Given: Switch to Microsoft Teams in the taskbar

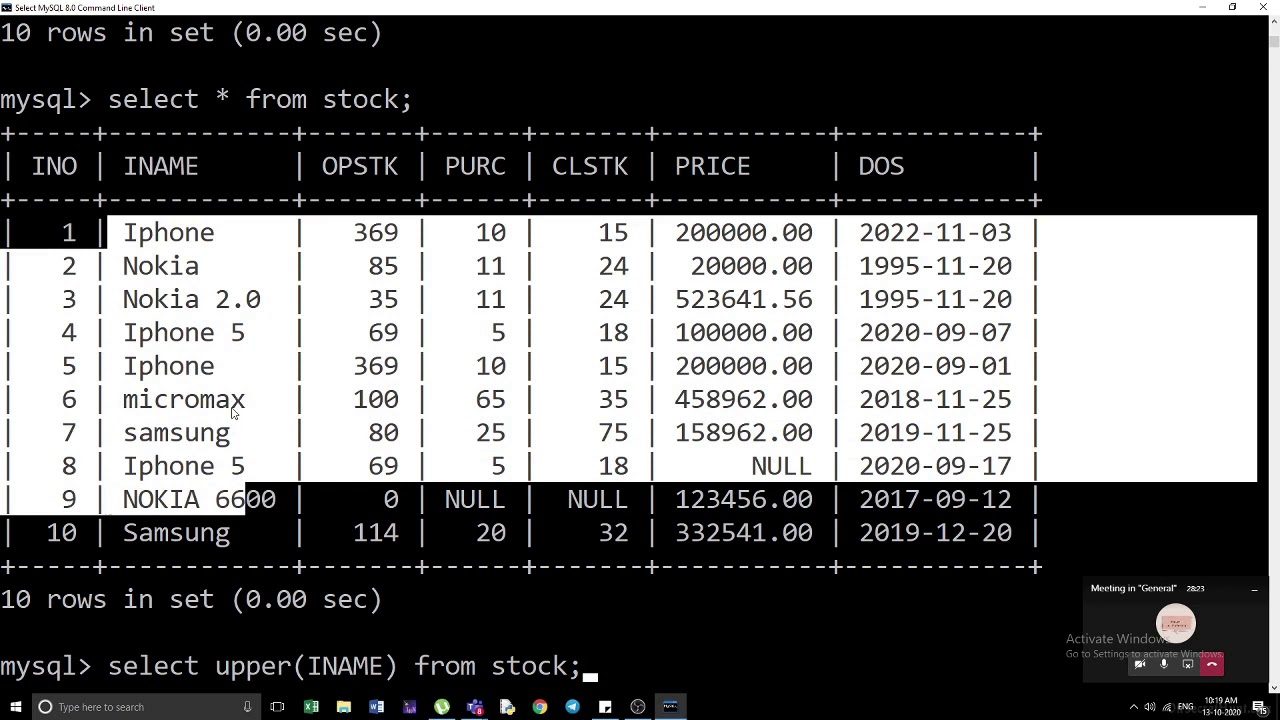Looking at the screenshot, I should (x=475, y=707).
